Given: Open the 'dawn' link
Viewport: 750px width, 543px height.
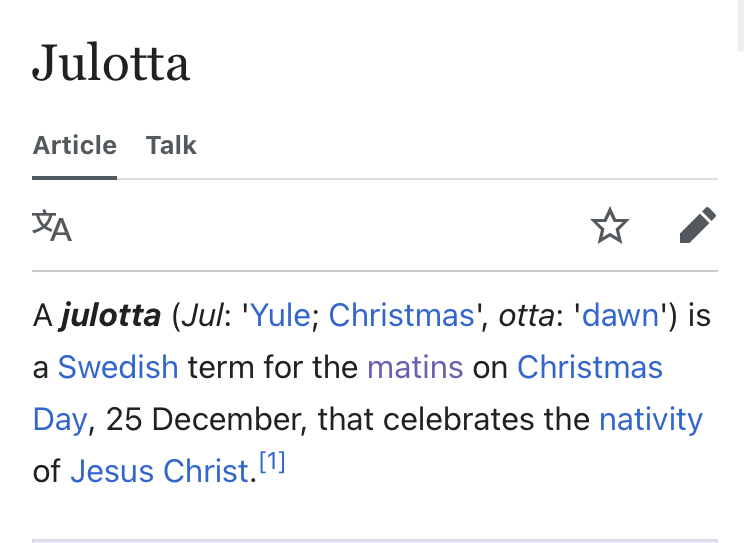Looking at the screenshot, I should click(x=621, y=316).
